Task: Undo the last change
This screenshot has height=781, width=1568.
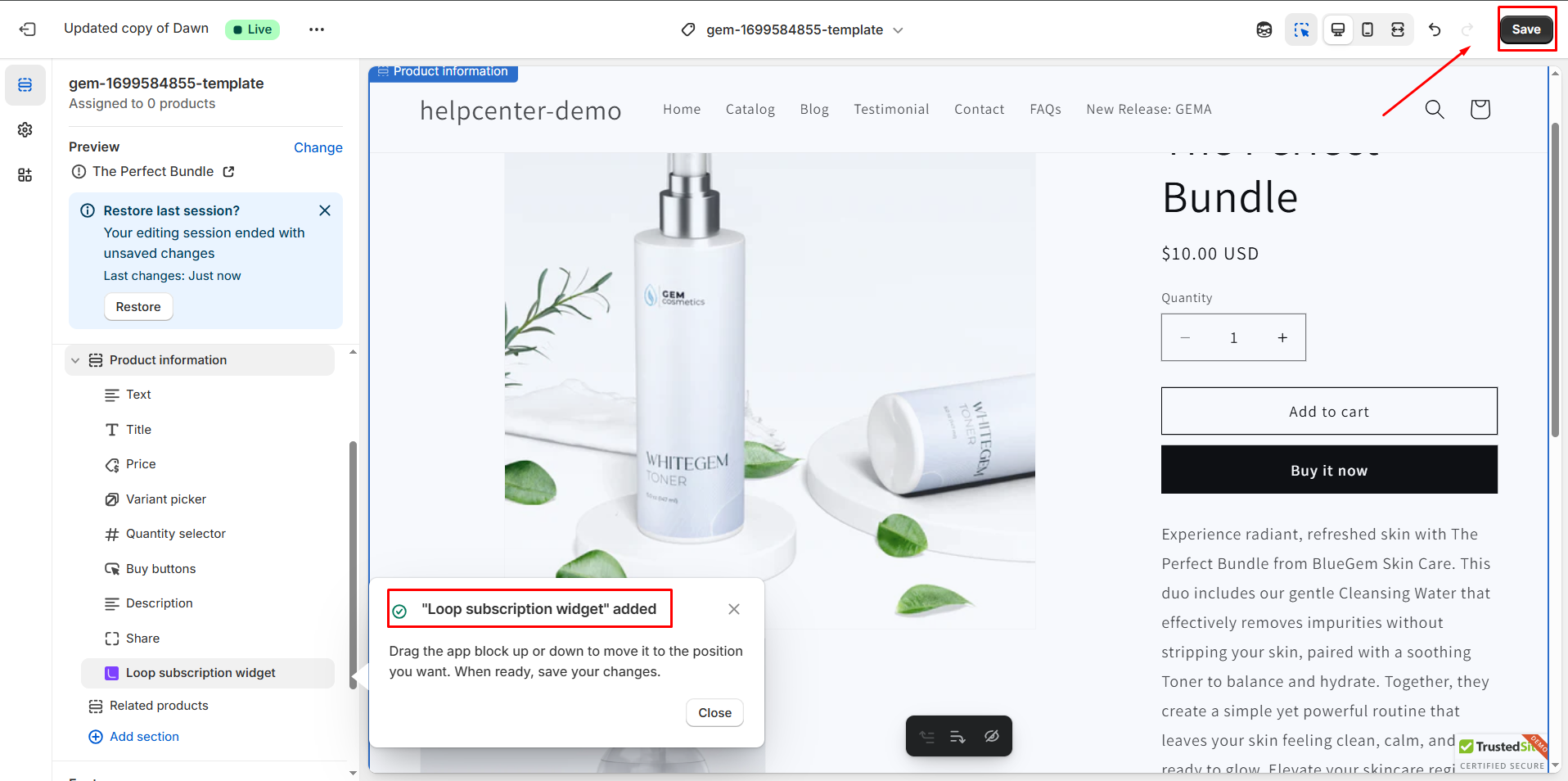Action: (x=1435, y=29)
